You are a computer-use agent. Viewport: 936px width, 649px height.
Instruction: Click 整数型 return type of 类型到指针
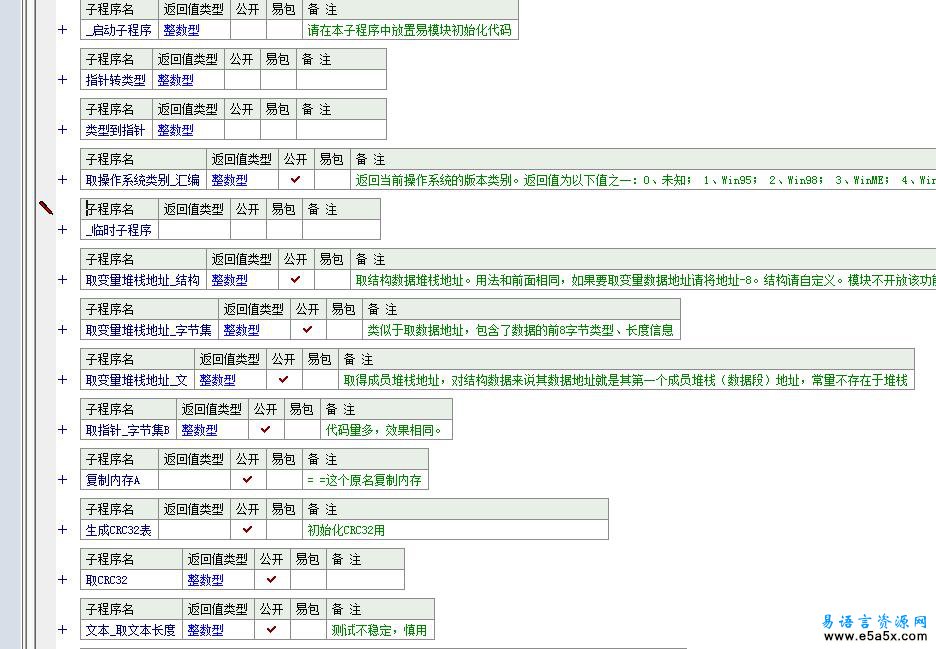click(176, 130)
